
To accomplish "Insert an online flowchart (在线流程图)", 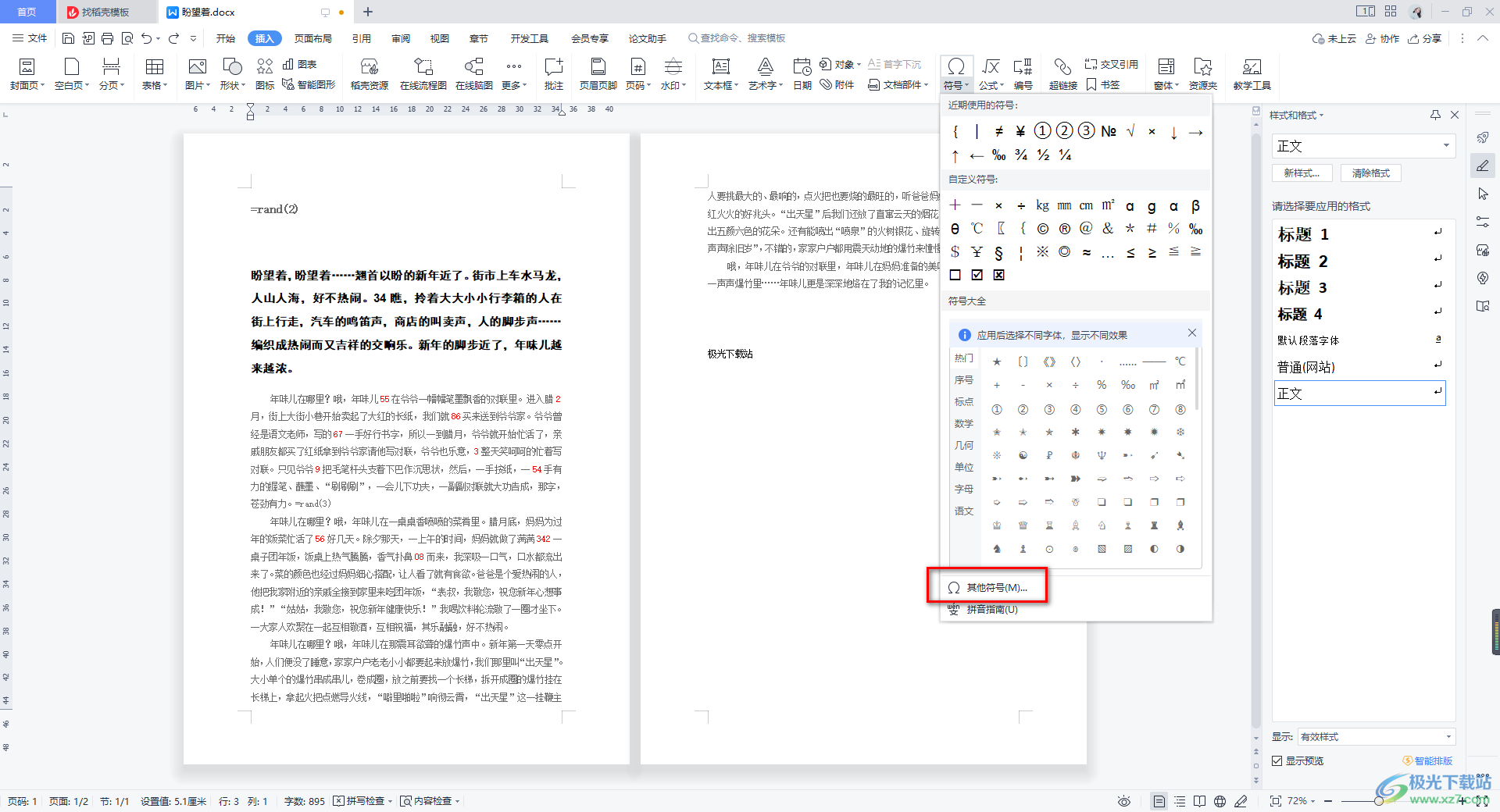I will click(x=423, y=73).
